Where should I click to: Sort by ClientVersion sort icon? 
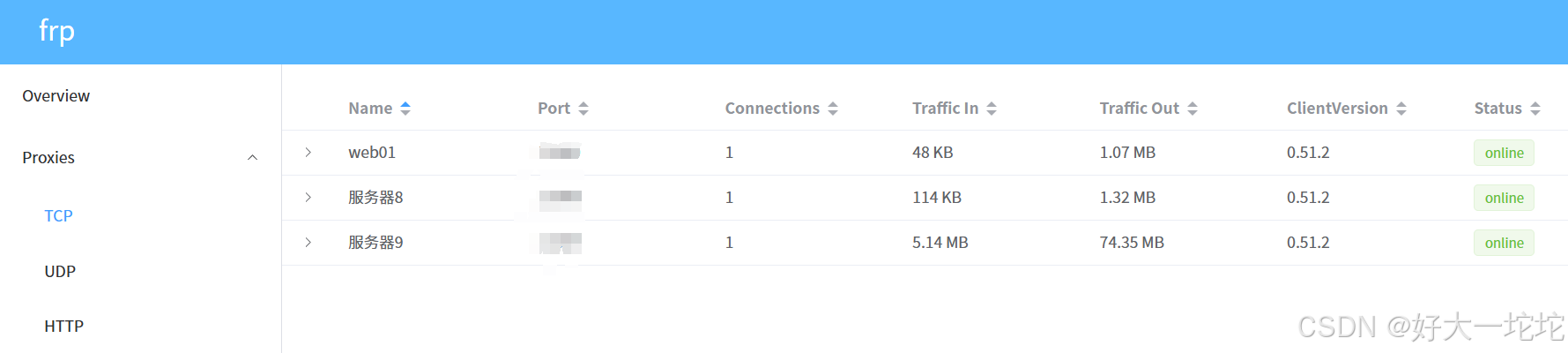pos(1401,109)
